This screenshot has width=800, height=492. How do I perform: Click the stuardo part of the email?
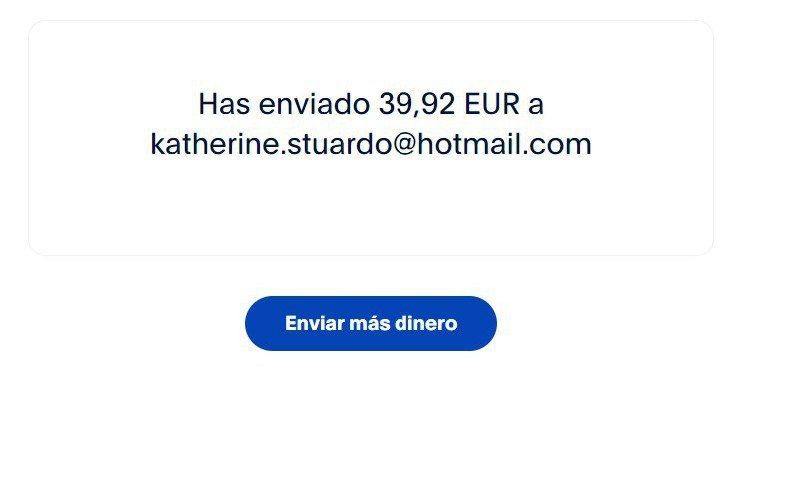click(x=339, y=144)
